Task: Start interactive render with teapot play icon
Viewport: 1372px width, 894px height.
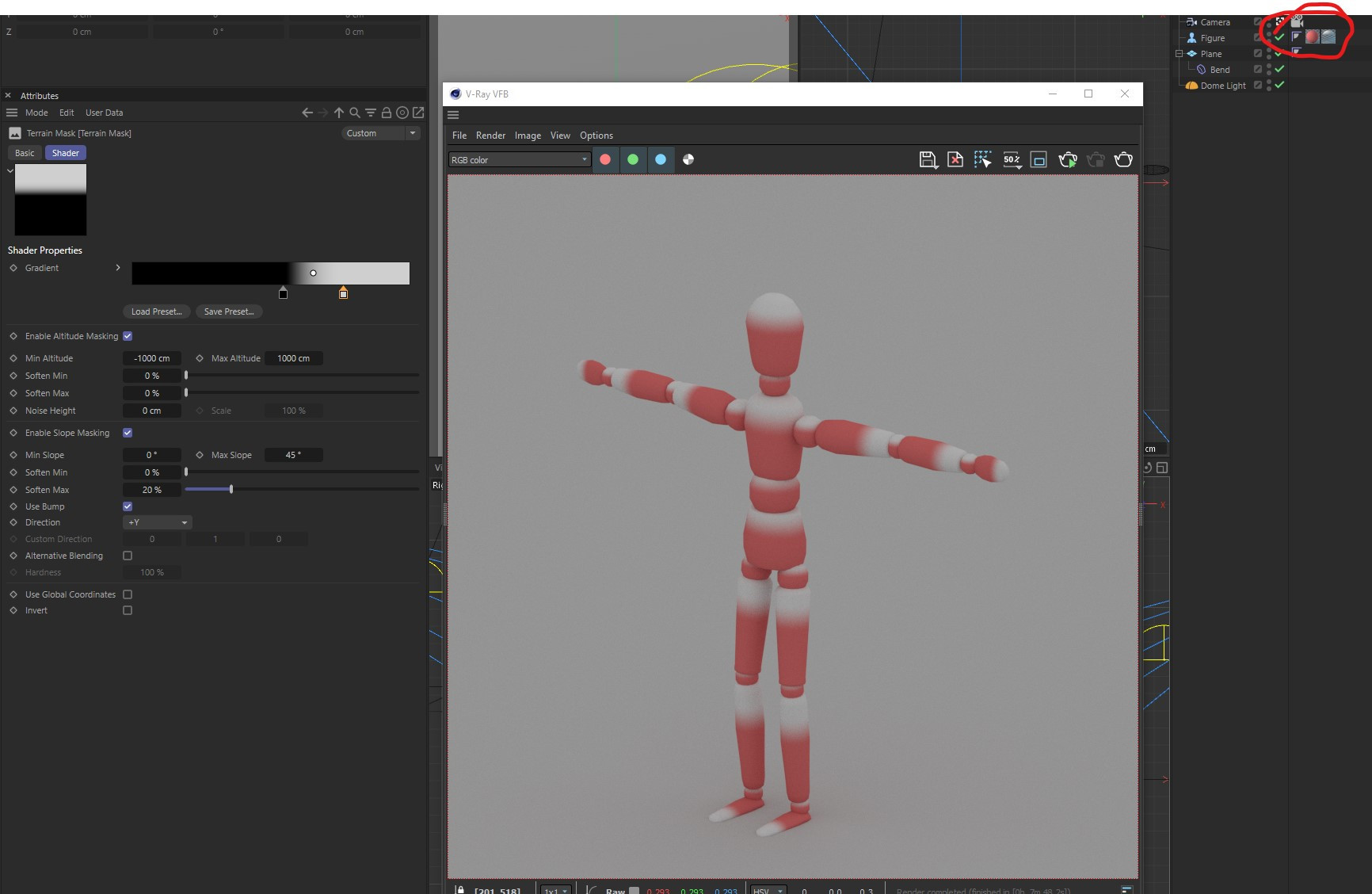Action: pos(1068,159)
